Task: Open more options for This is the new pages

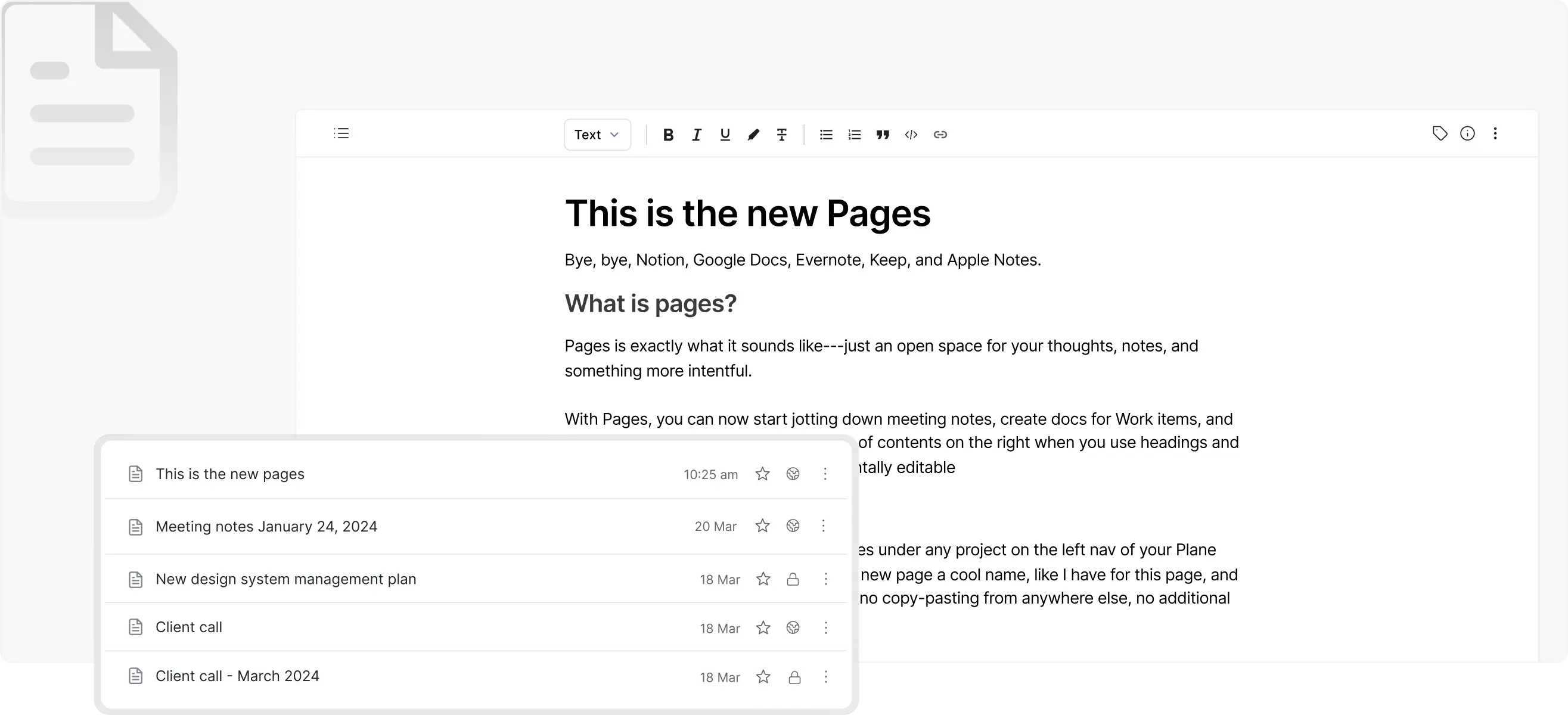Action: click(825, 474)
